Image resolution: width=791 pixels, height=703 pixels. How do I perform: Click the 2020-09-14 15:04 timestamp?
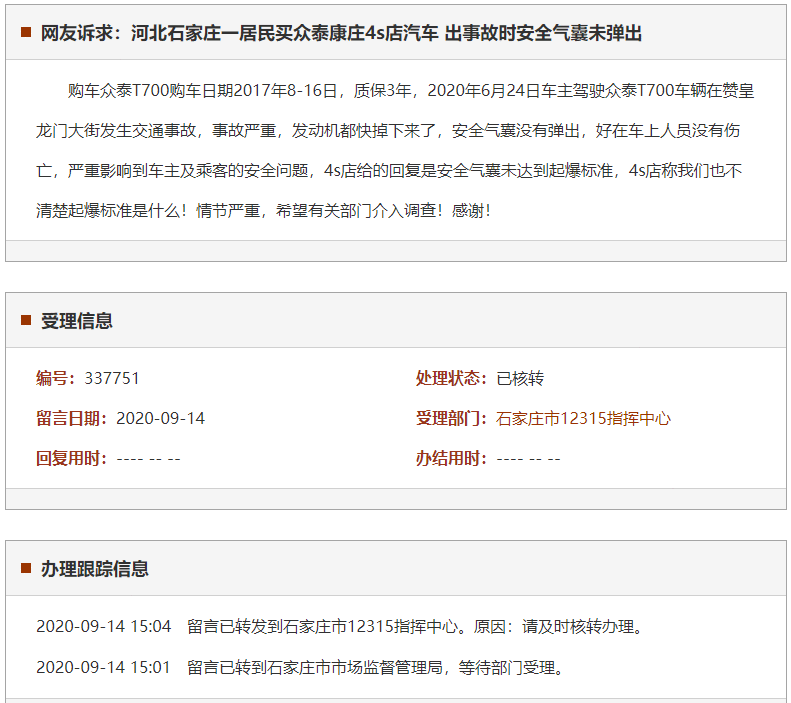[x=103, y=627]
